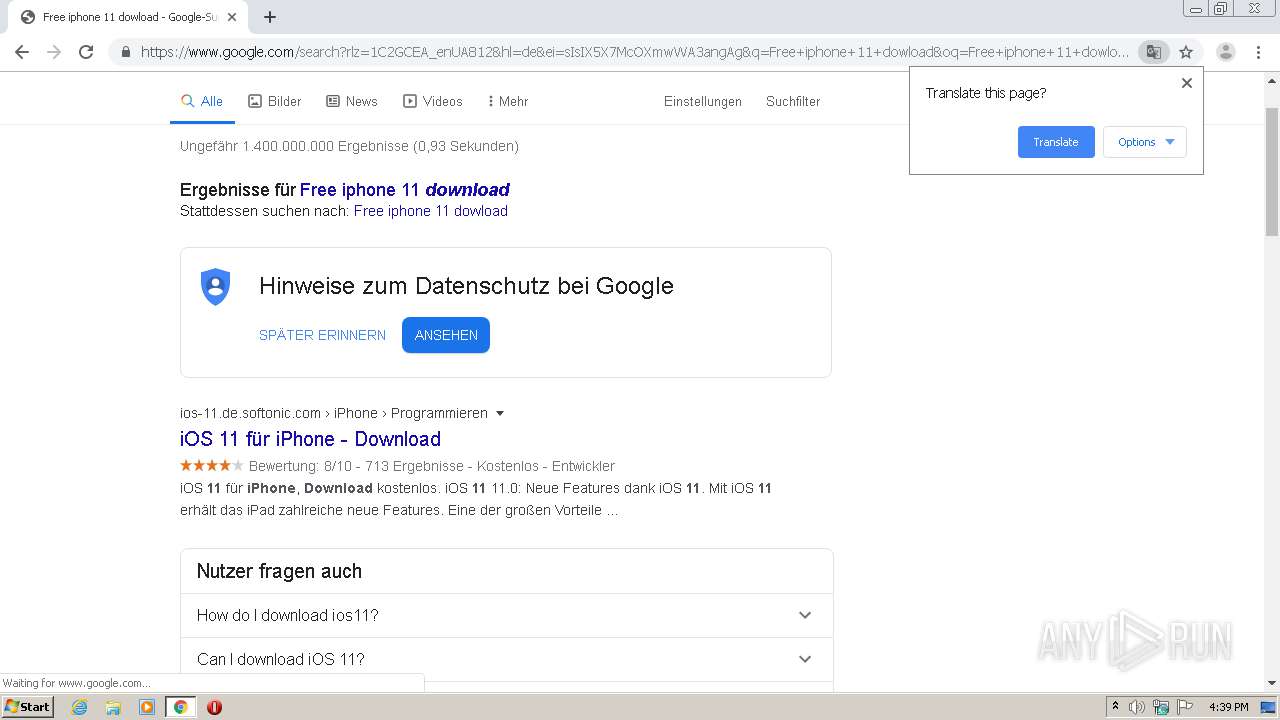Show hidden tray icons arrow
The width and height of the screenshot is (1280, 720).
(1115, 707)
